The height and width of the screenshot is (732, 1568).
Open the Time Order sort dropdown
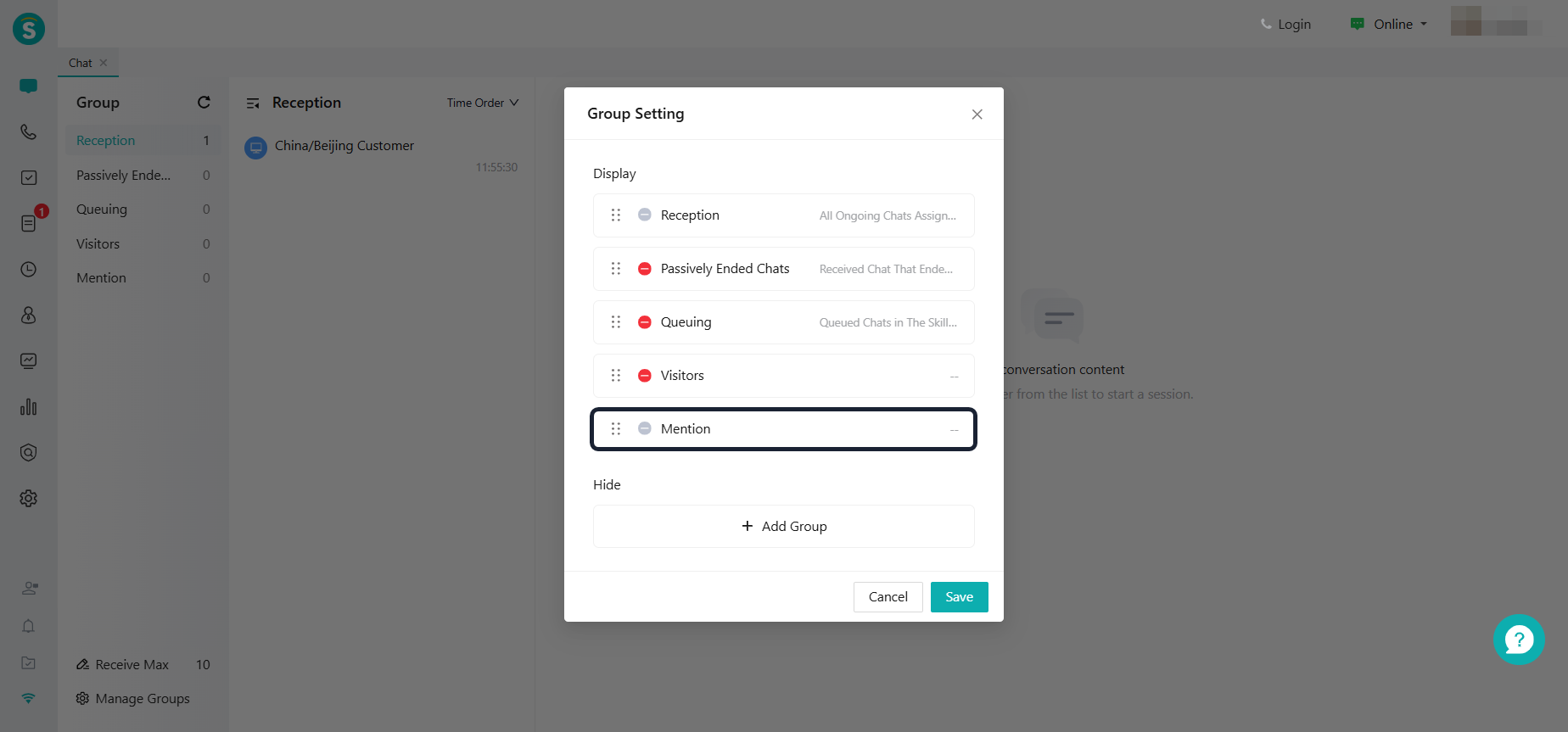point(482,103)
